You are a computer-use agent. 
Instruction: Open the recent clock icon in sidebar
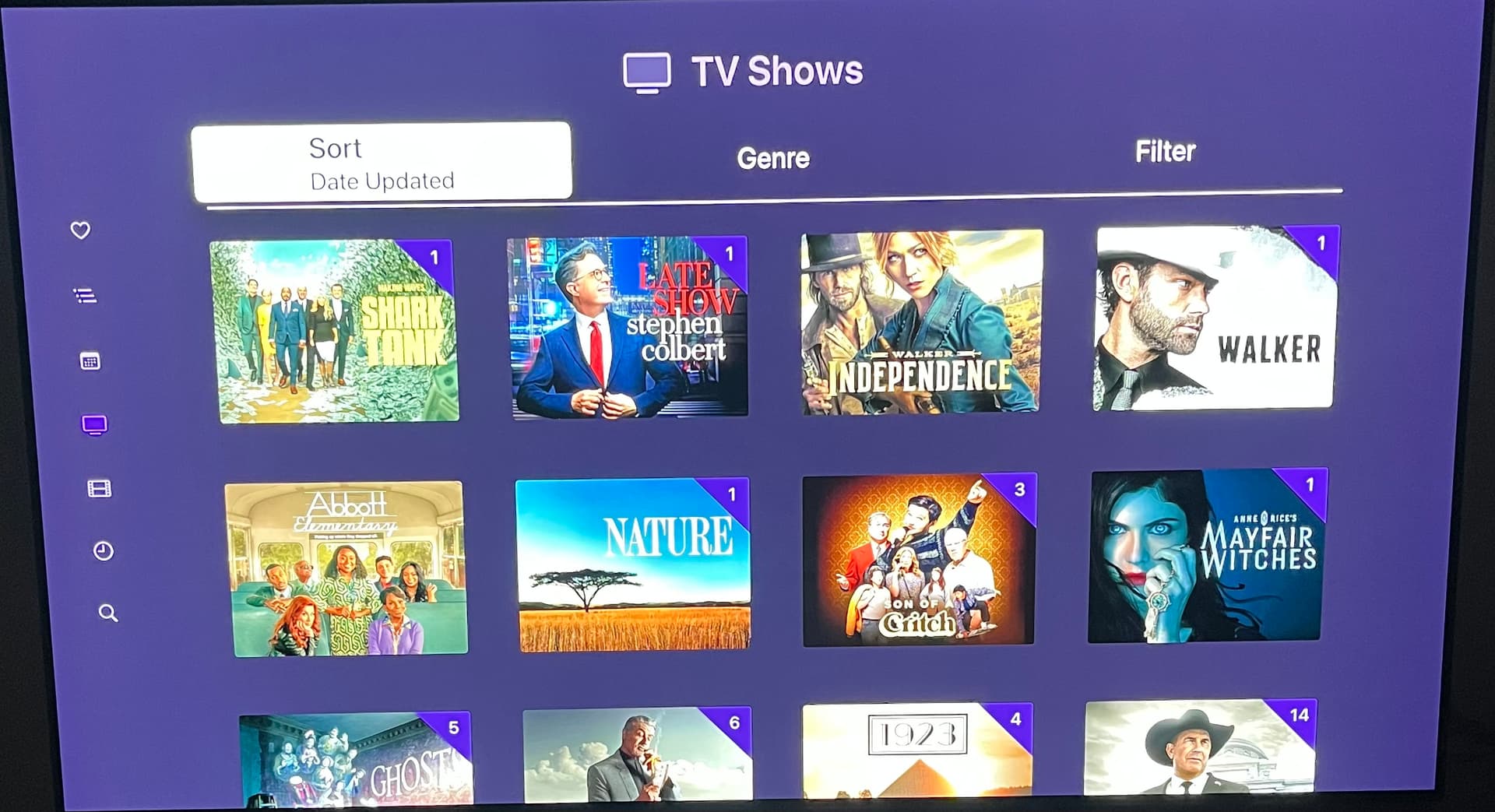coord(104,551)
